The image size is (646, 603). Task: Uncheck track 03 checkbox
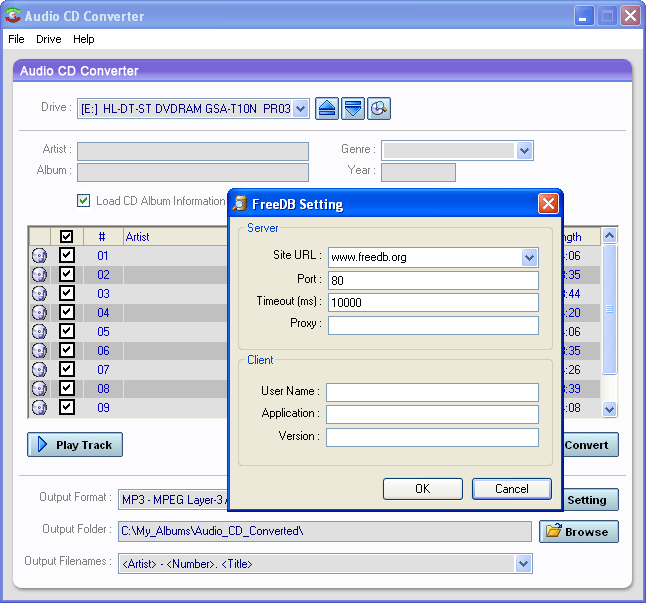tap(67, 293)
